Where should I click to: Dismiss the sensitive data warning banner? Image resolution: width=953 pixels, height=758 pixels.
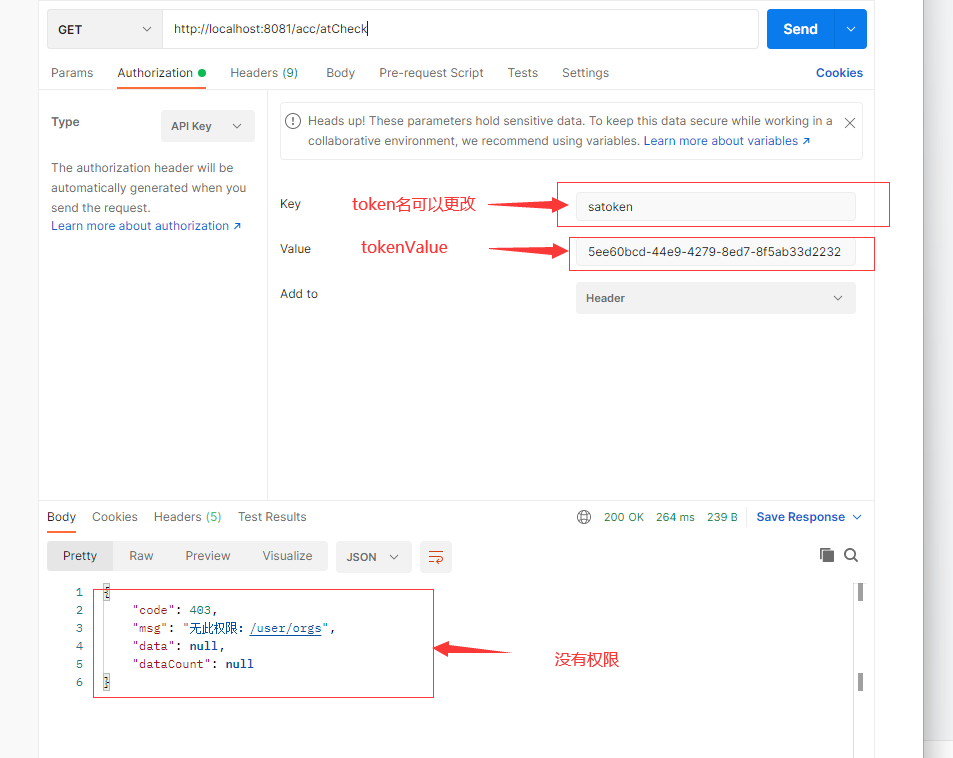coord(849,123)
